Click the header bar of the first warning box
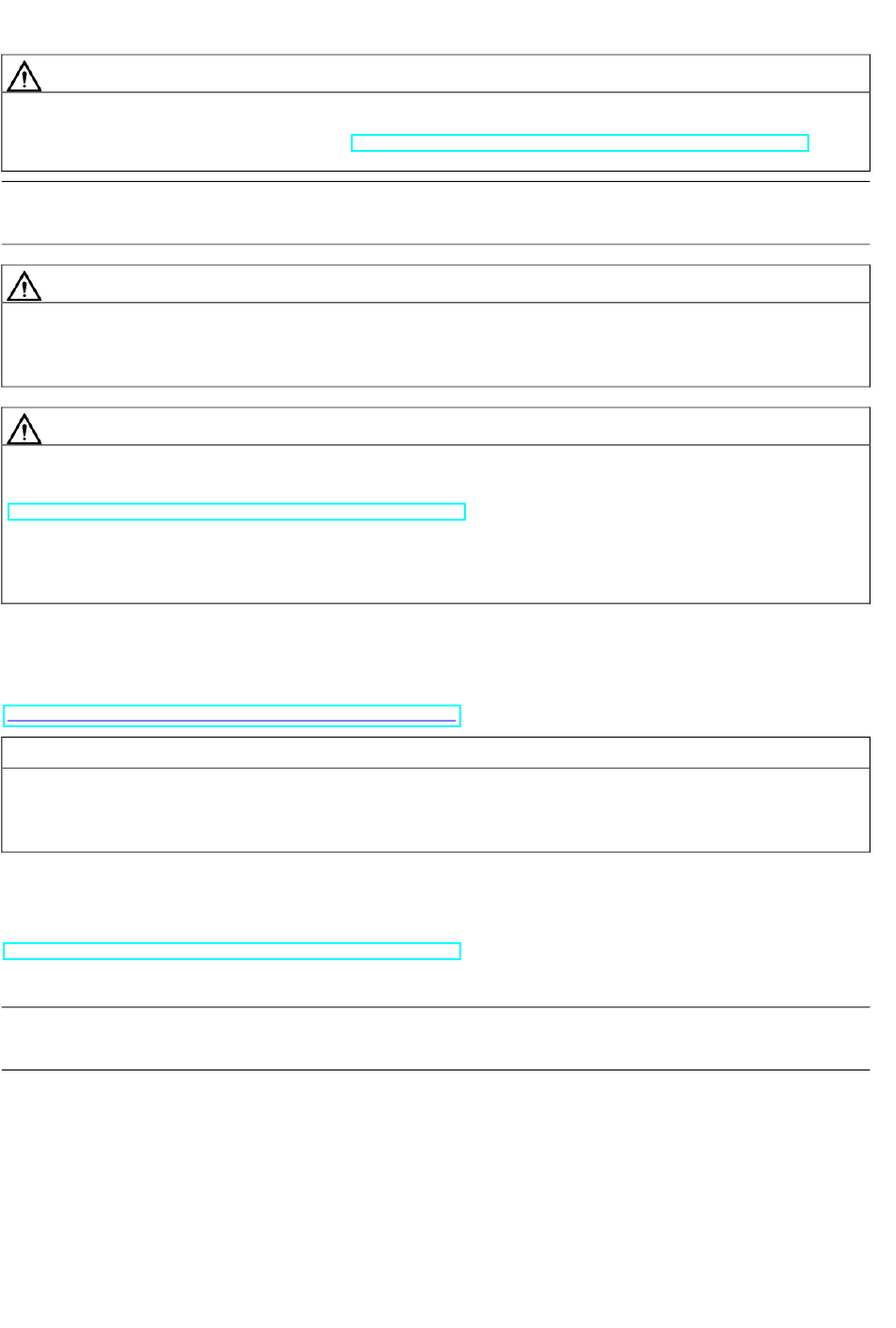The width and height of the screenshot is (896, 1328). click(436, 74)
